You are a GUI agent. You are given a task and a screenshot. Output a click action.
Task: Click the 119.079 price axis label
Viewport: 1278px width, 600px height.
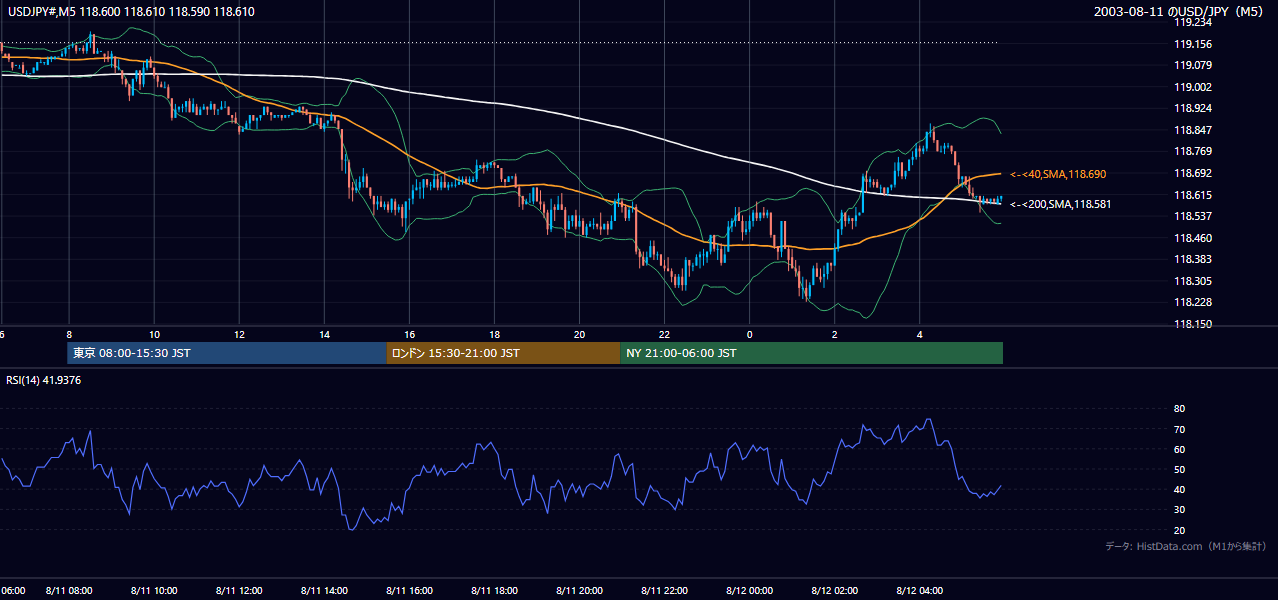tap(1193, 66)
